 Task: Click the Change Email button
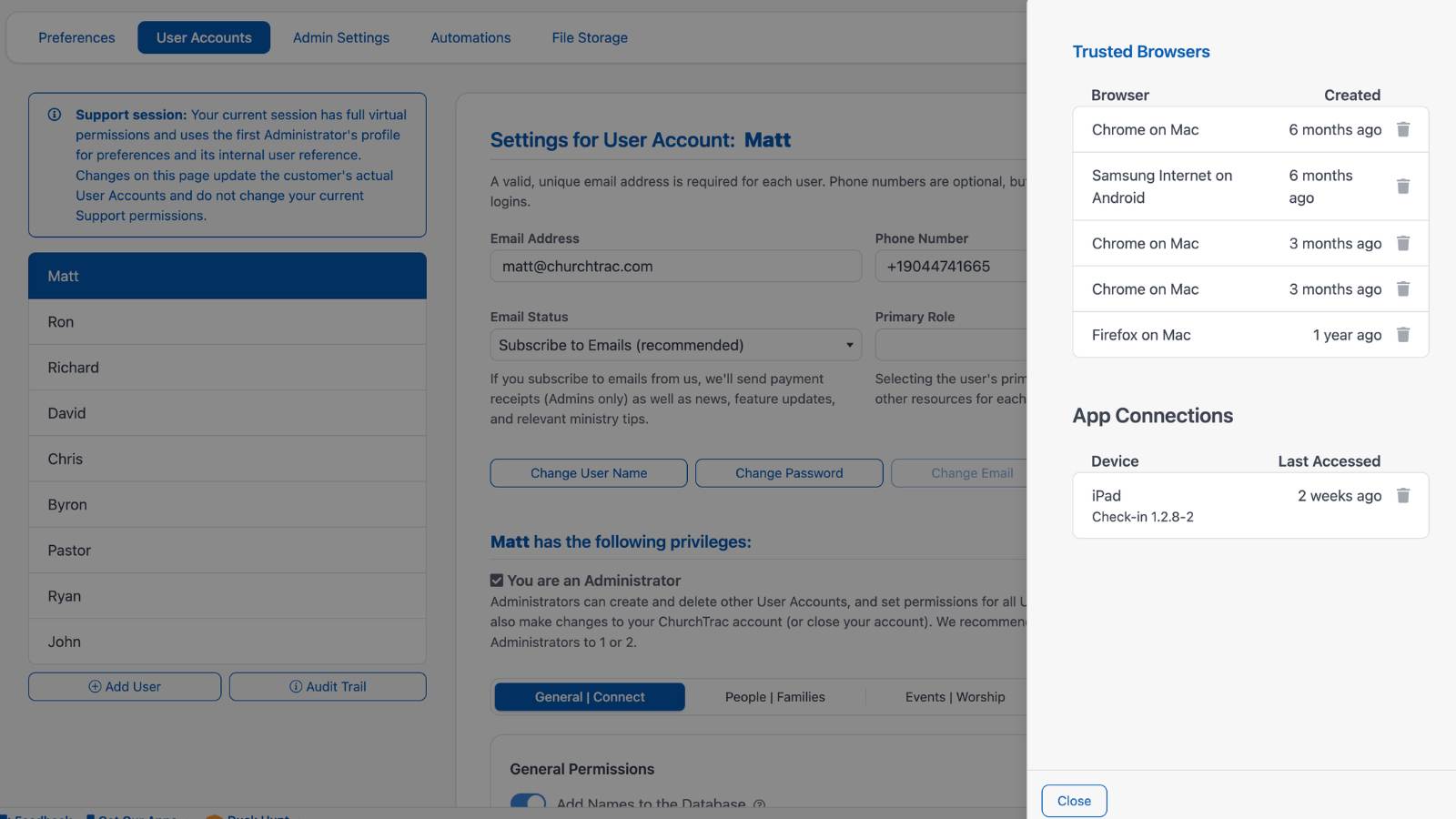pos(959,473)
